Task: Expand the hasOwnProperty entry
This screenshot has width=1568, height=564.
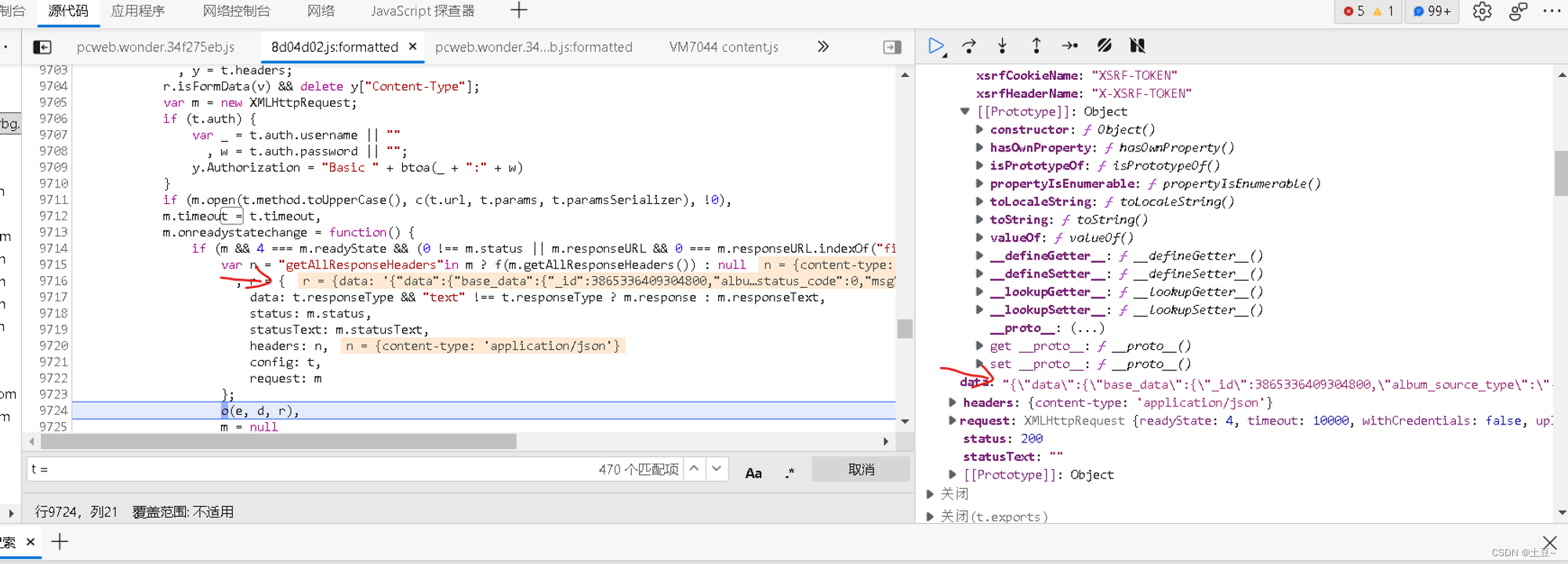Action: [979, 147]
